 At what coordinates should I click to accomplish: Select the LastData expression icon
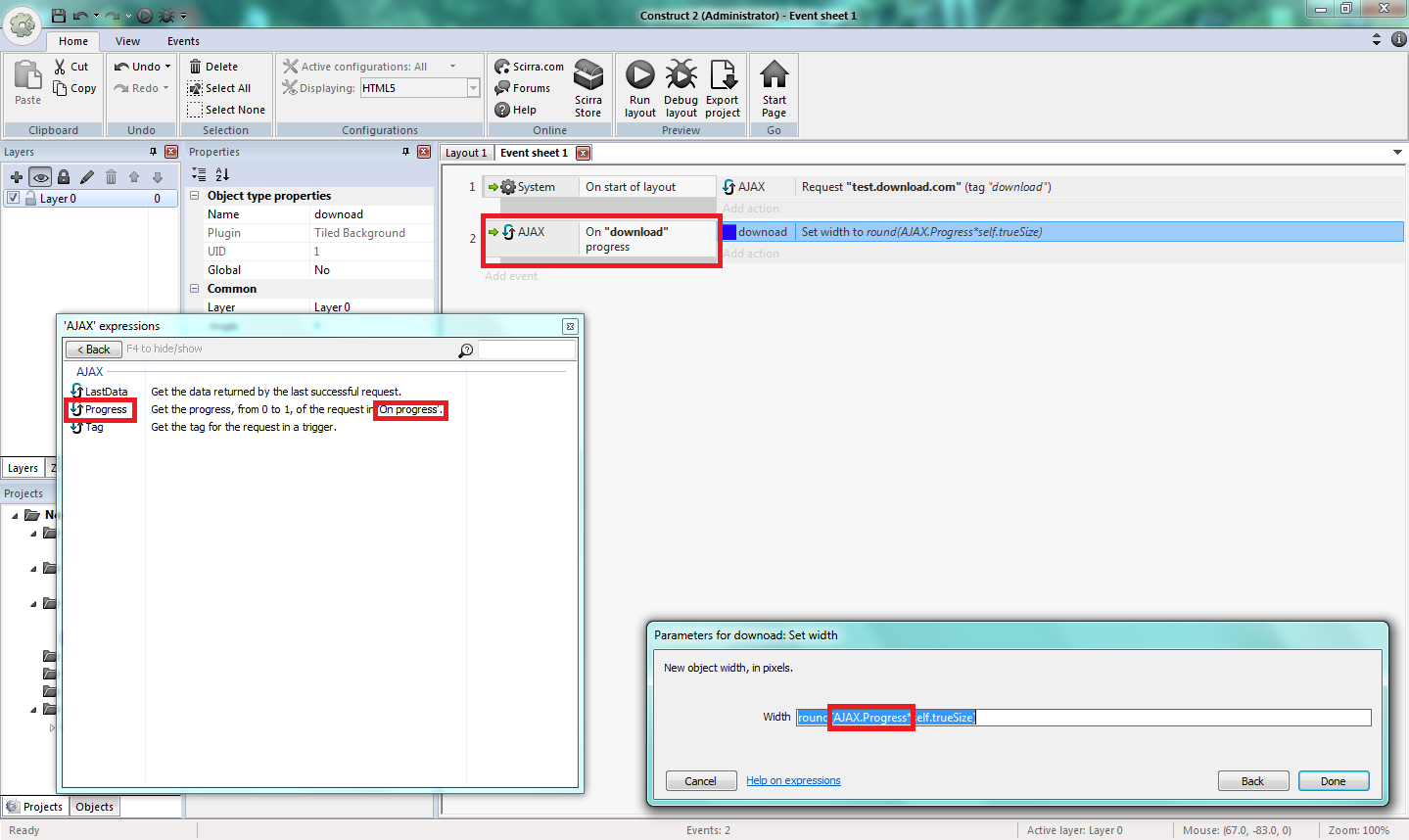(76, 391)
